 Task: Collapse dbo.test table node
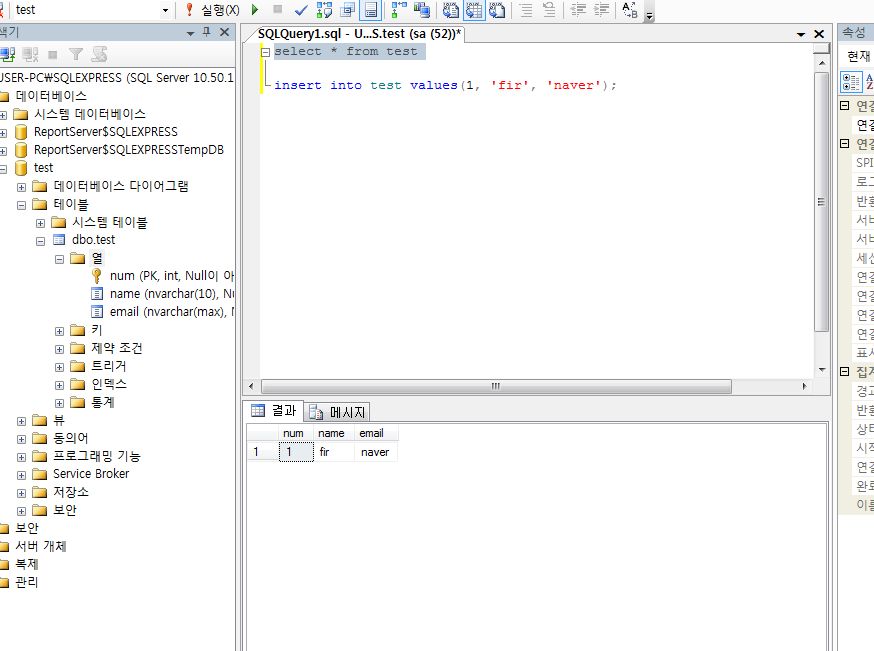coord(40,241)
